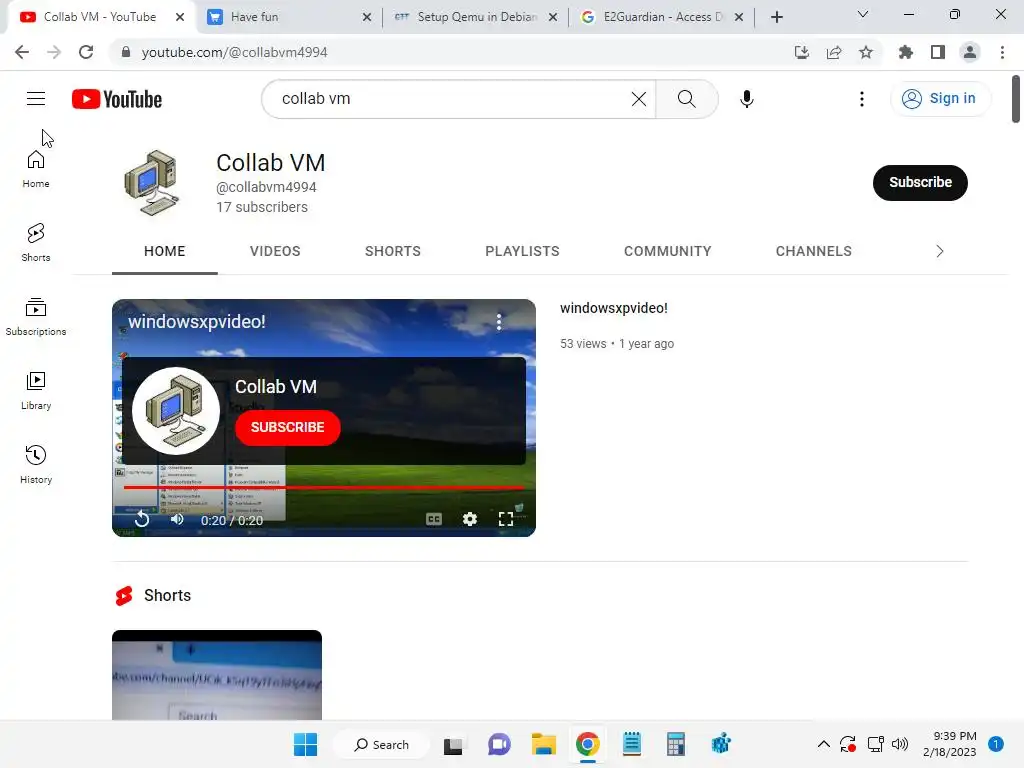Click the red video progress bar
Viewport: 1024px width, 768px height.
pos(324,487)
